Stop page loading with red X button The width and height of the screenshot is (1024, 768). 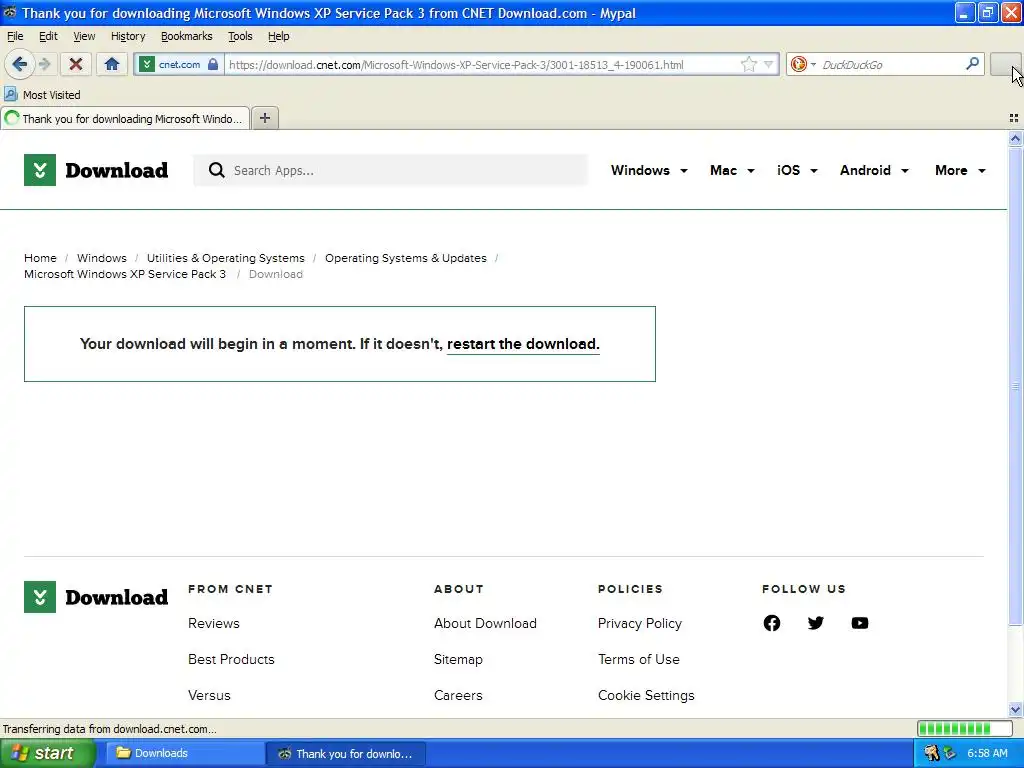click(76, 64)
